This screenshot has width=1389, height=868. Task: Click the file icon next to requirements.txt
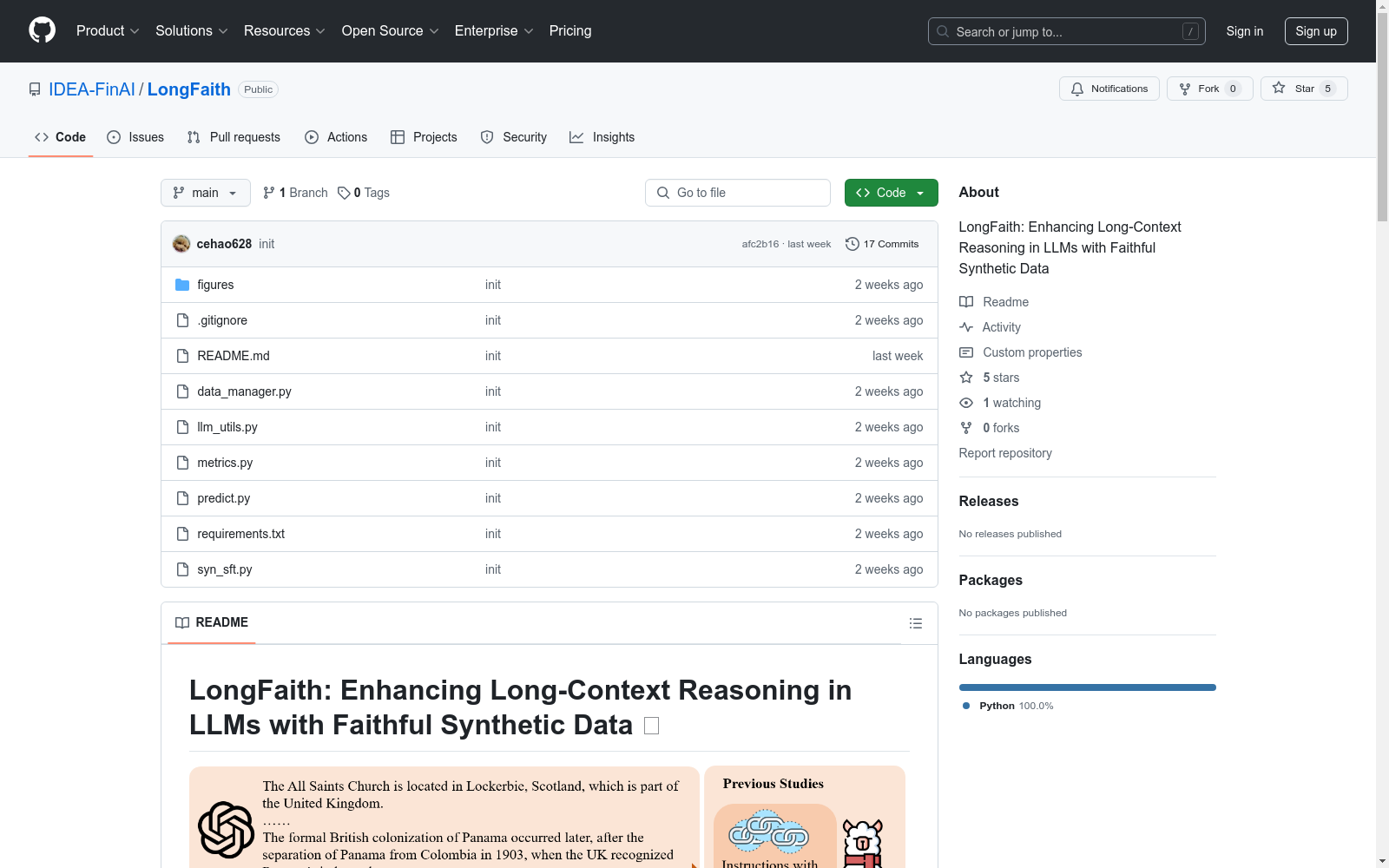tap(182, 534)
